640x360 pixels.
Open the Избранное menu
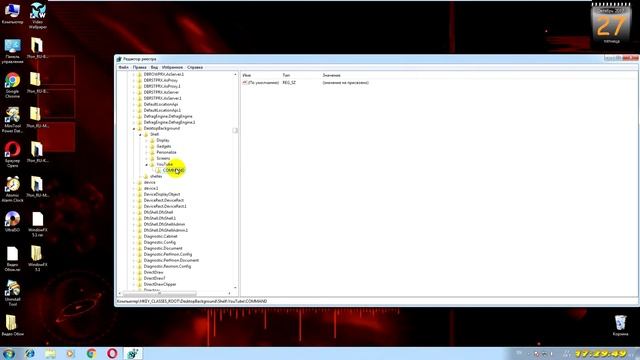coord(172,67)
